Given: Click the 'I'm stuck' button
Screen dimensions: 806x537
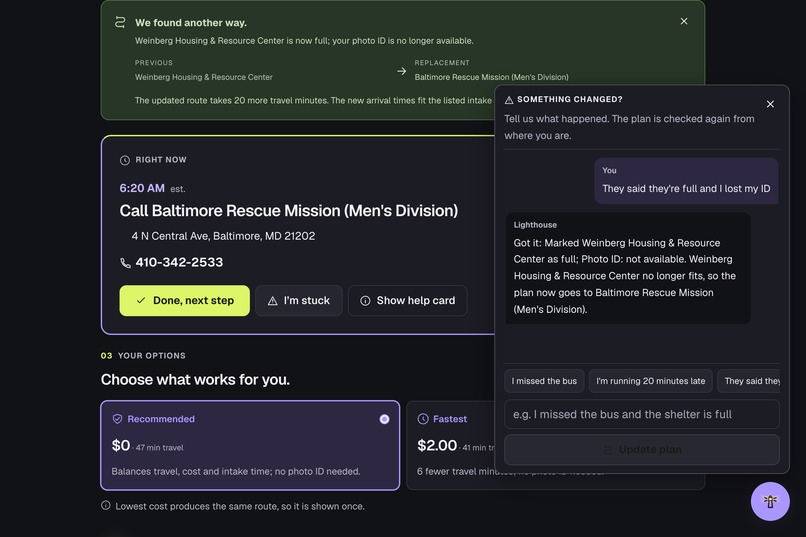Looking at the screenshot, I should (299, 301).
